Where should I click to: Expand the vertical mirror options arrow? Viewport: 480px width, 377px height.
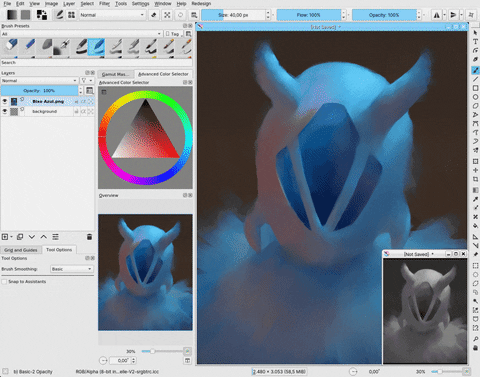pos(461,15)
